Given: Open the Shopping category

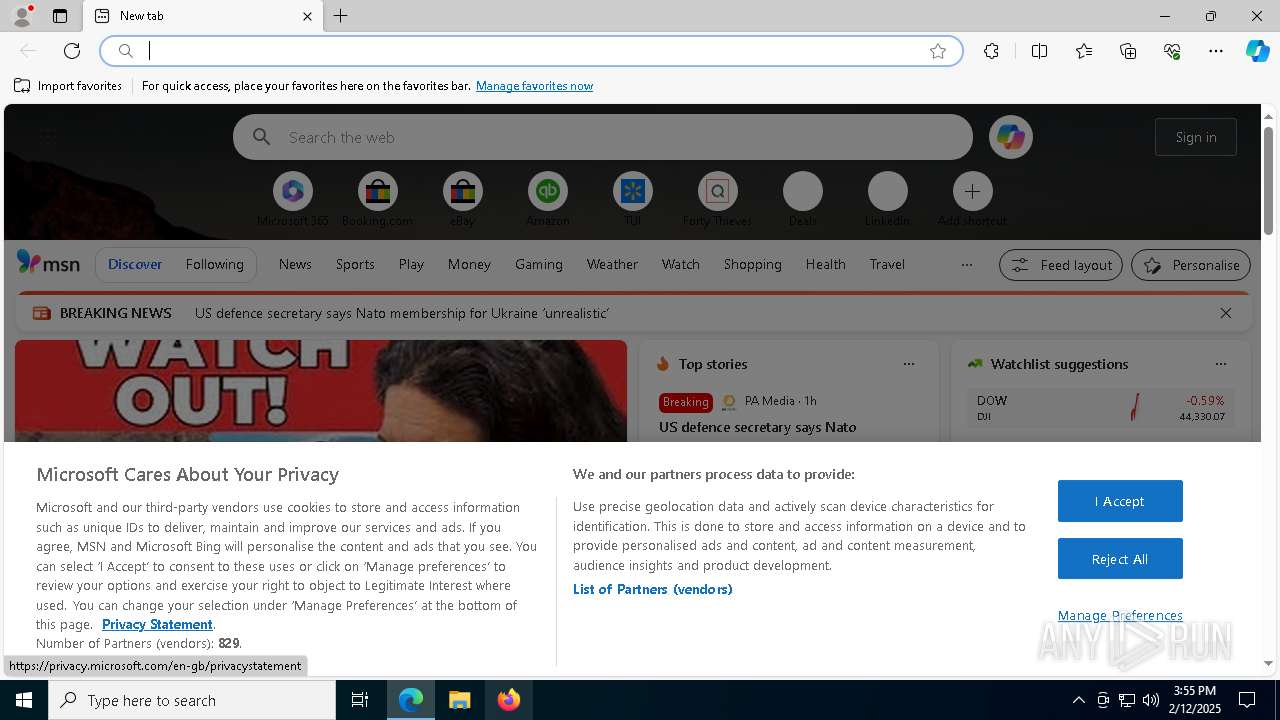Looking at the screenshot, I should point(752,264).
